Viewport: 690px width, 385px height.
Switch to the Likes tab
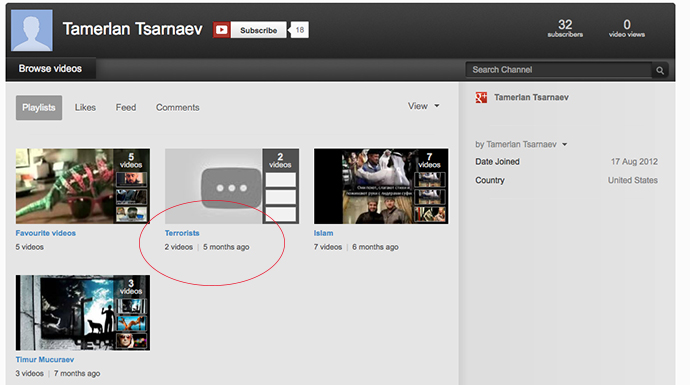click(85, 107)
